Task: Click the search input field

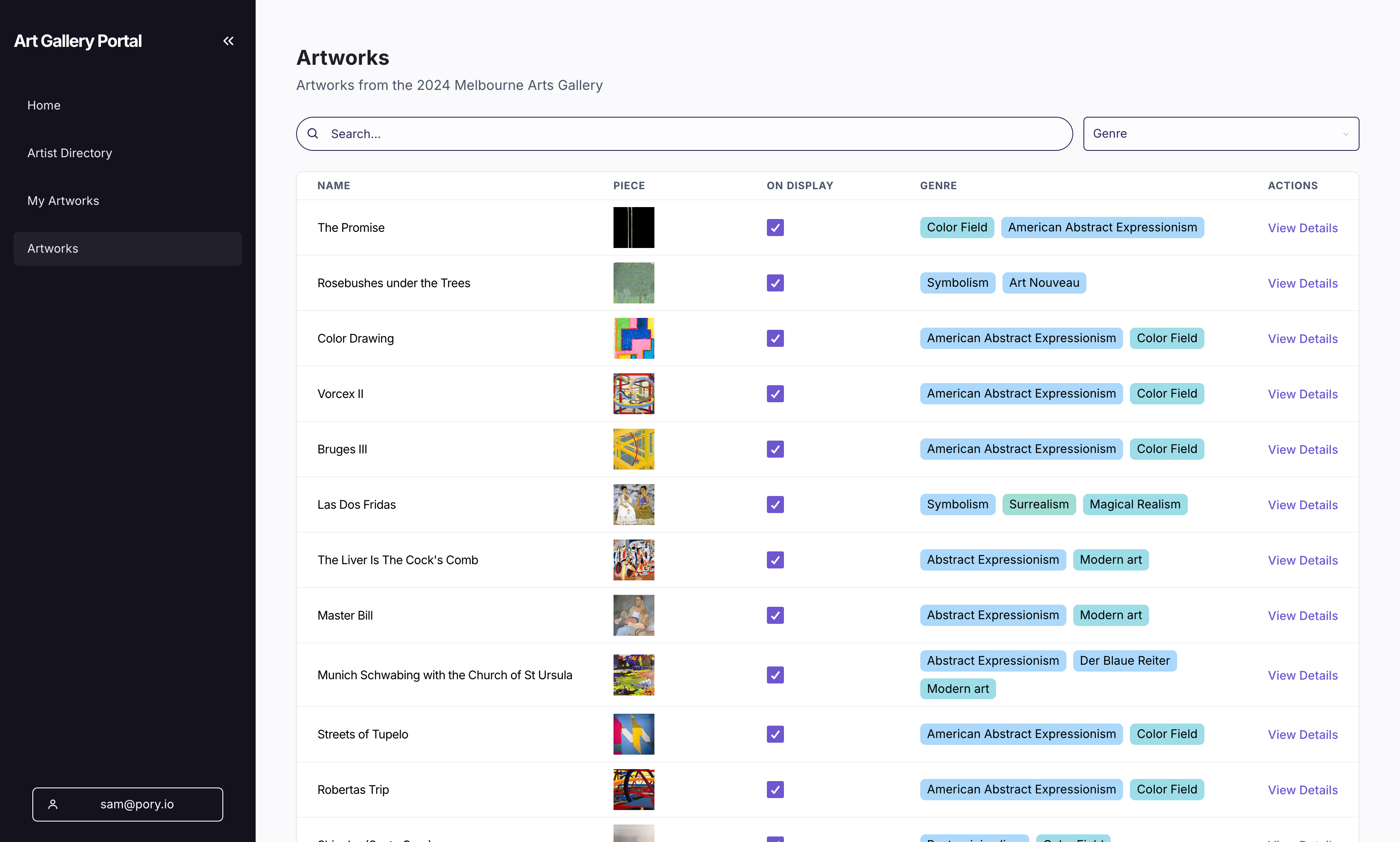Action: click(x=684, y=133)
